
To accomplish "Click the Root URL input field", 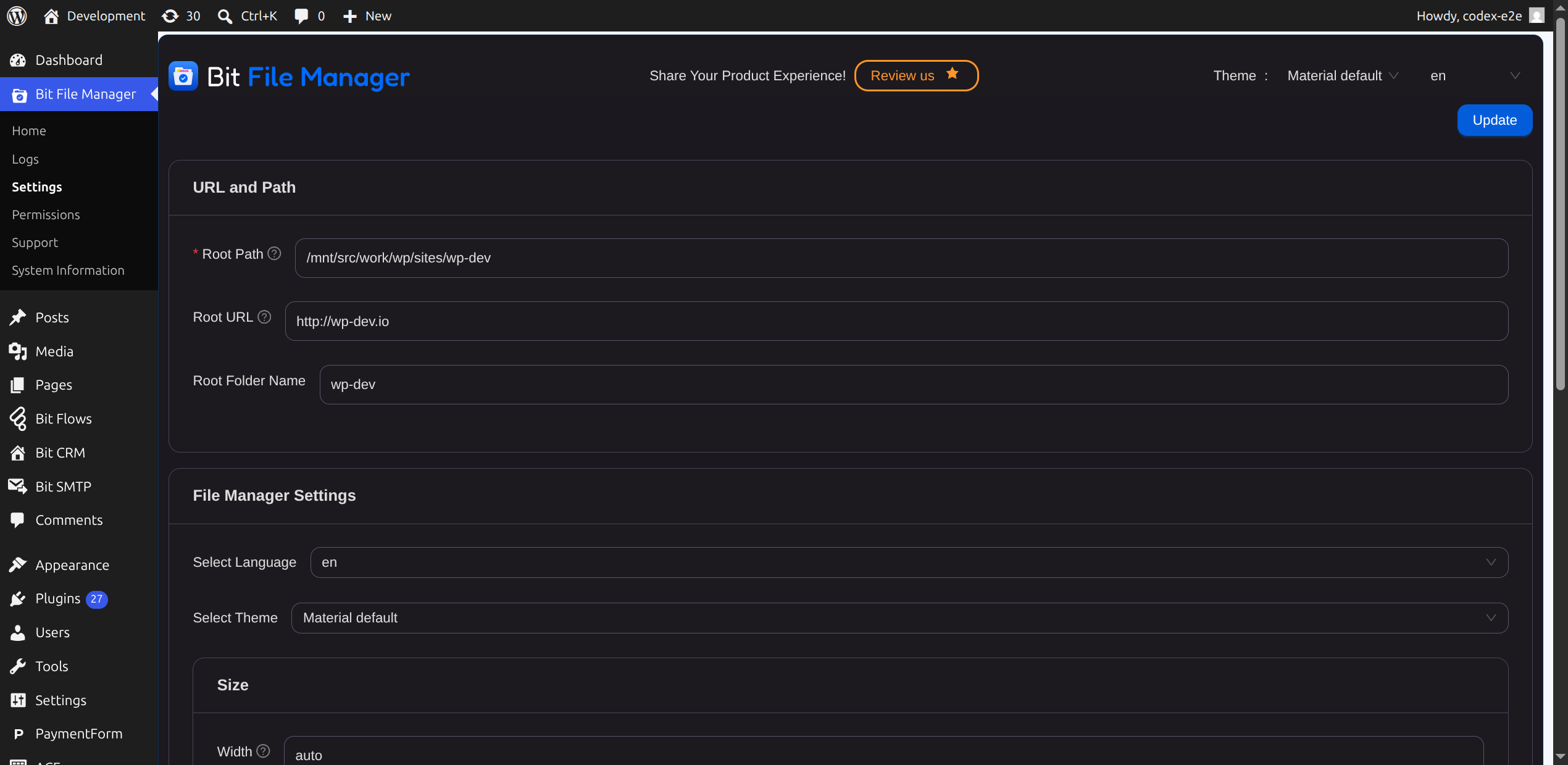I will tap(896, 321).
